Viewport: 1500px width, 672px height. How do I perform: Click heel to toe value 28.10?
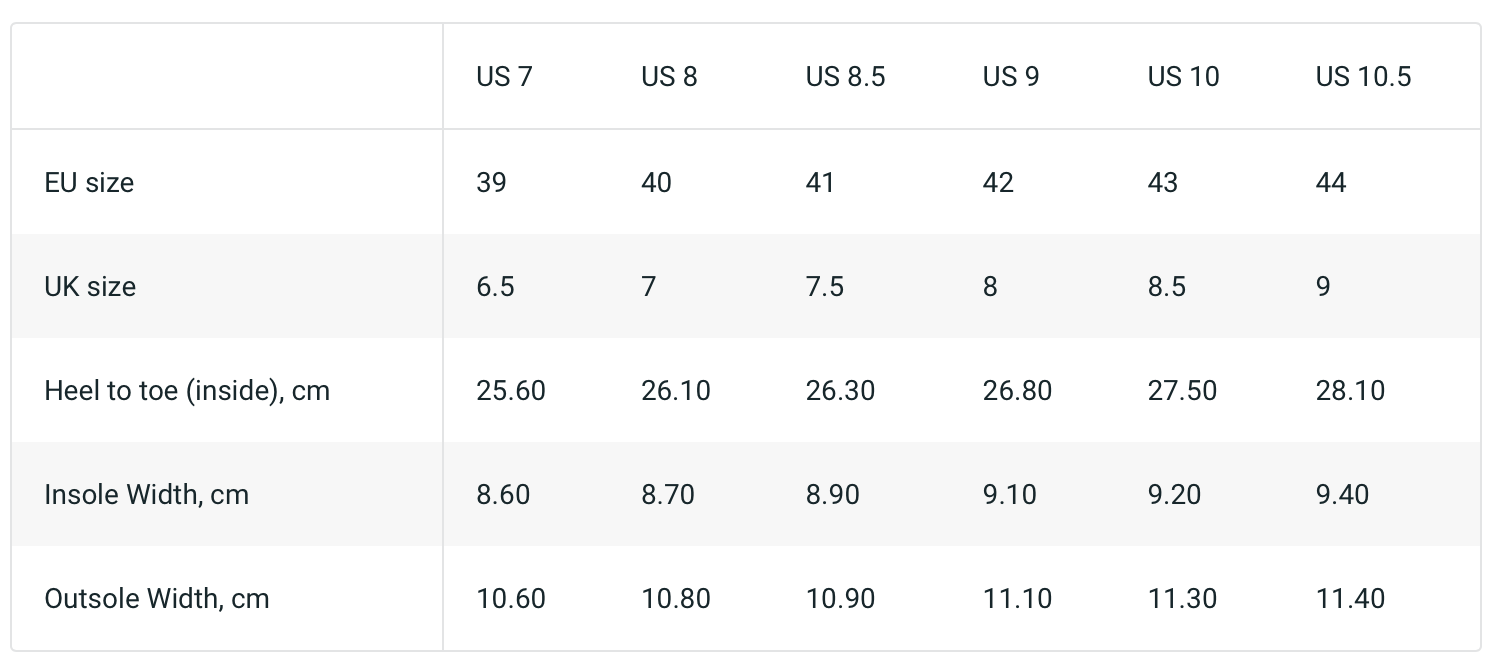point(1350,390)
